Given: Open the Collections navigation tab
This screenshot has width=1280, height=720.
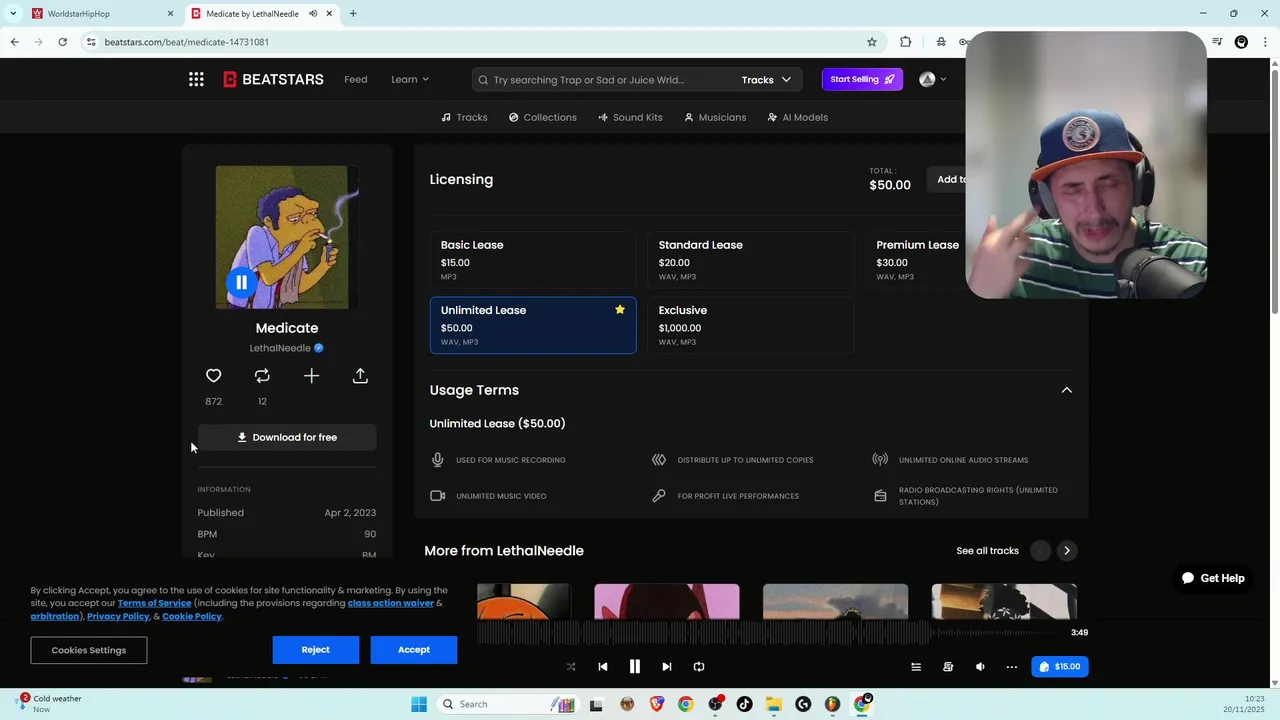Looking at the screenshot, I should 542,118.
